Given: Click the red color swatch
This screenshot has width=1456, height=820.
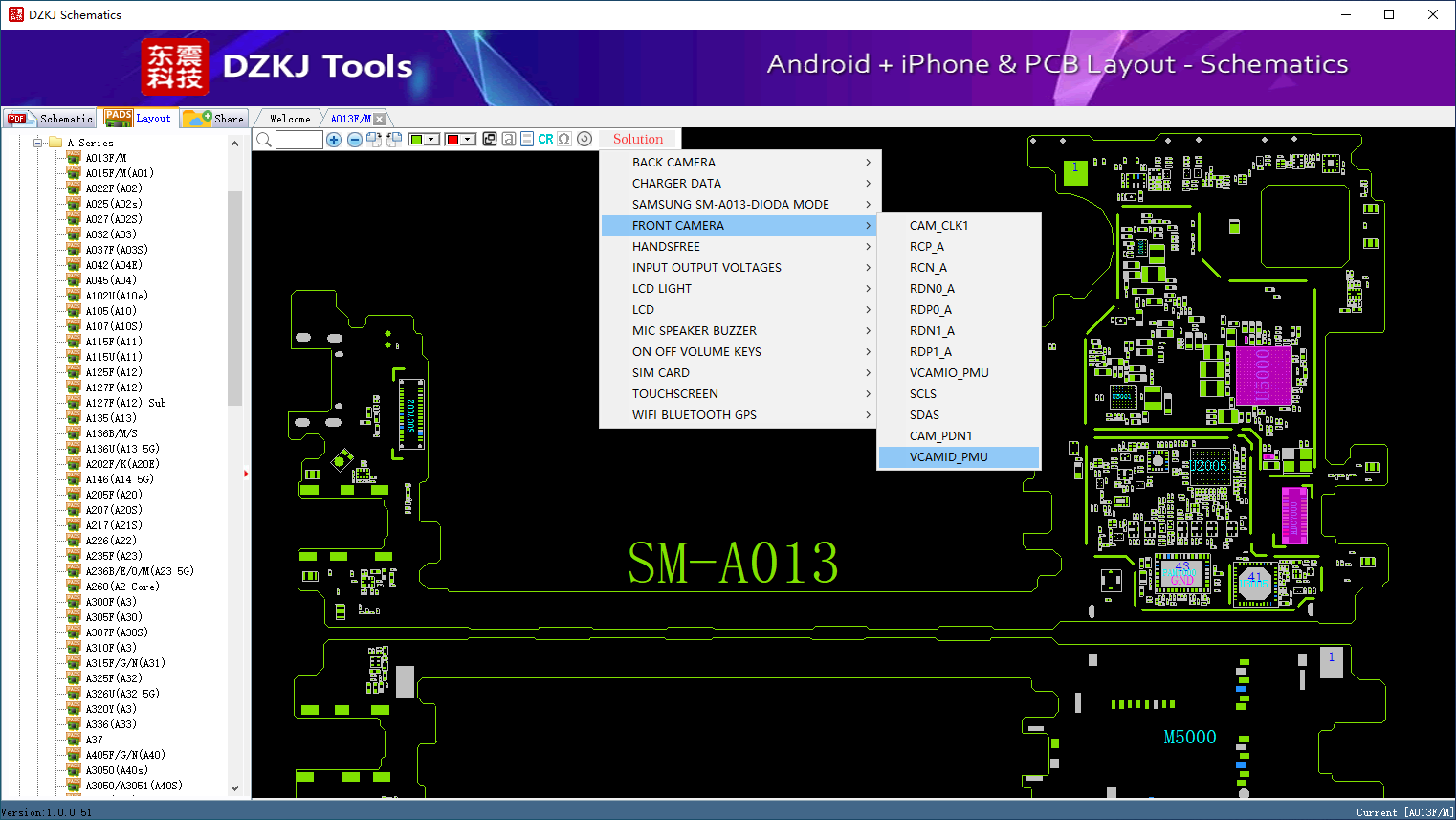Looking at the screenshot, I should click(x=452, y=140).
